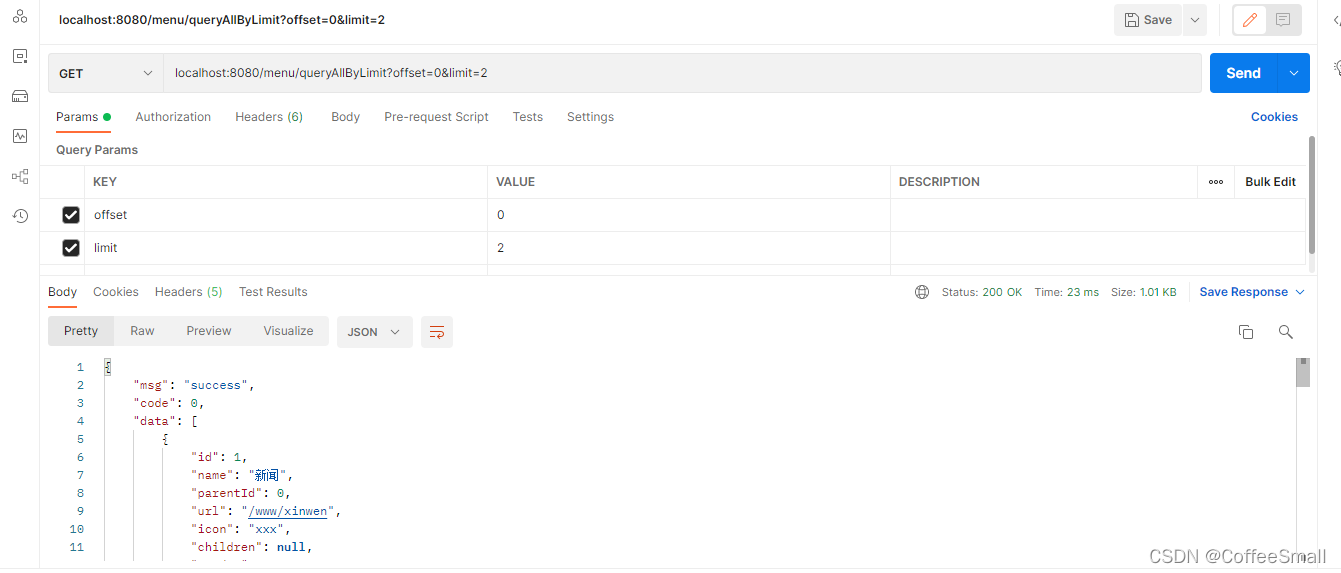
Task: Open the Settings tab
Action: (590, 117)
